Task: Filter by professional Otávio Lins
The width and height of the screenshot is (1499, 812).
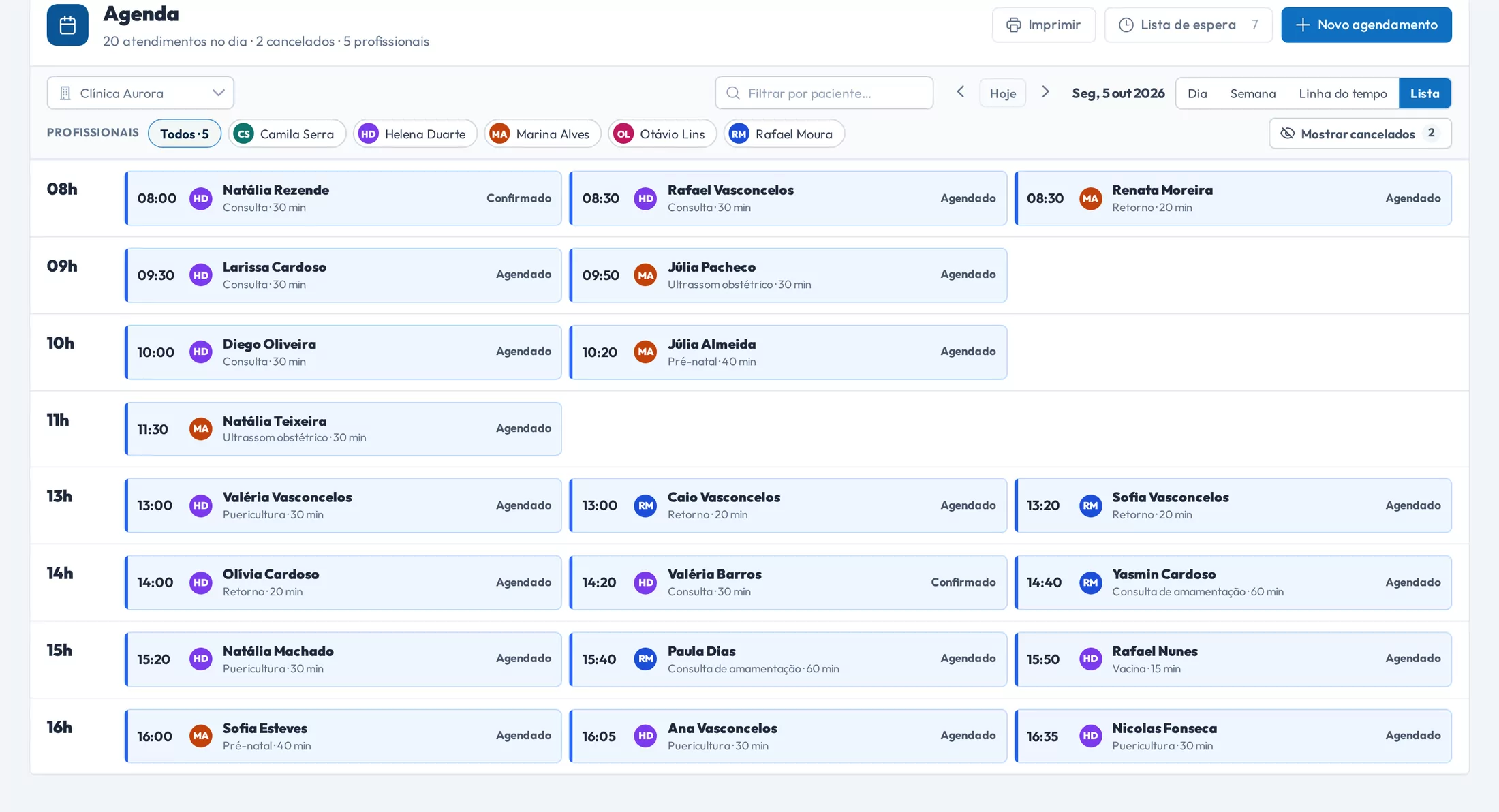Action: (662, 134)
